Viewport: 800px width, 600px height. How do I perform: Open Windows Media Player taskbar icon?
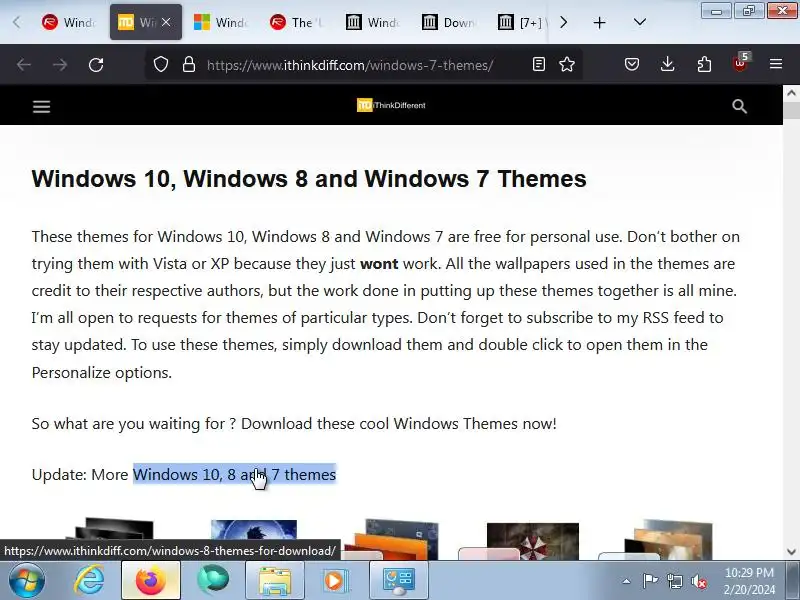click(x=336, y=580)
